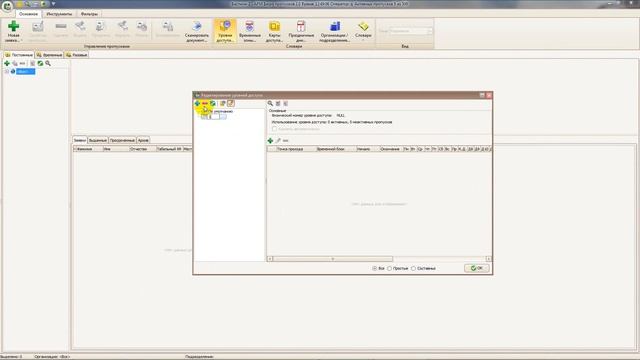Switch to the 'Фильтры' ribbon tab
Viewport: 640px width, 360px height.
(x=89, y=14)
